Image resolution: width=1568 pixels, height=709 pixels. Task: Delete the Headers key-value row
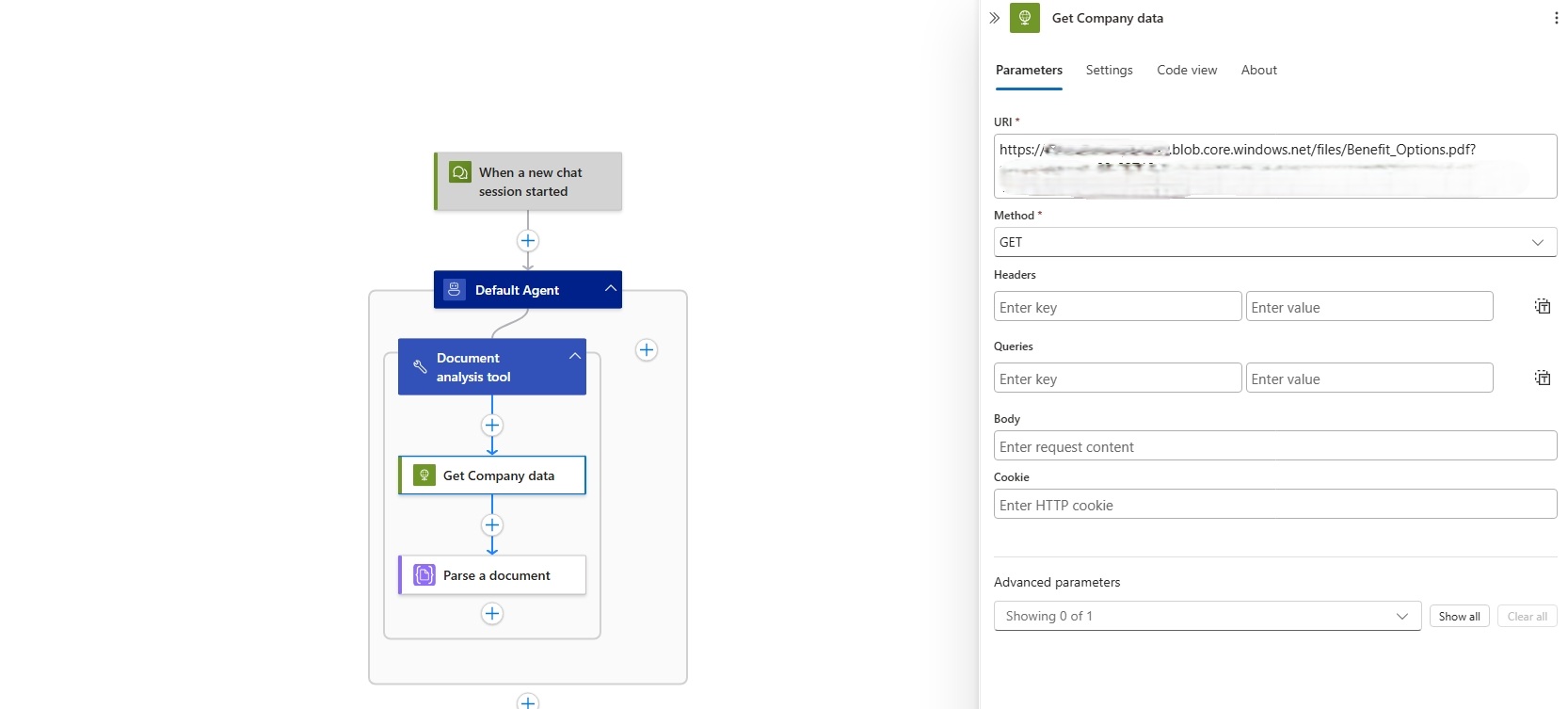pos(1543,306)
